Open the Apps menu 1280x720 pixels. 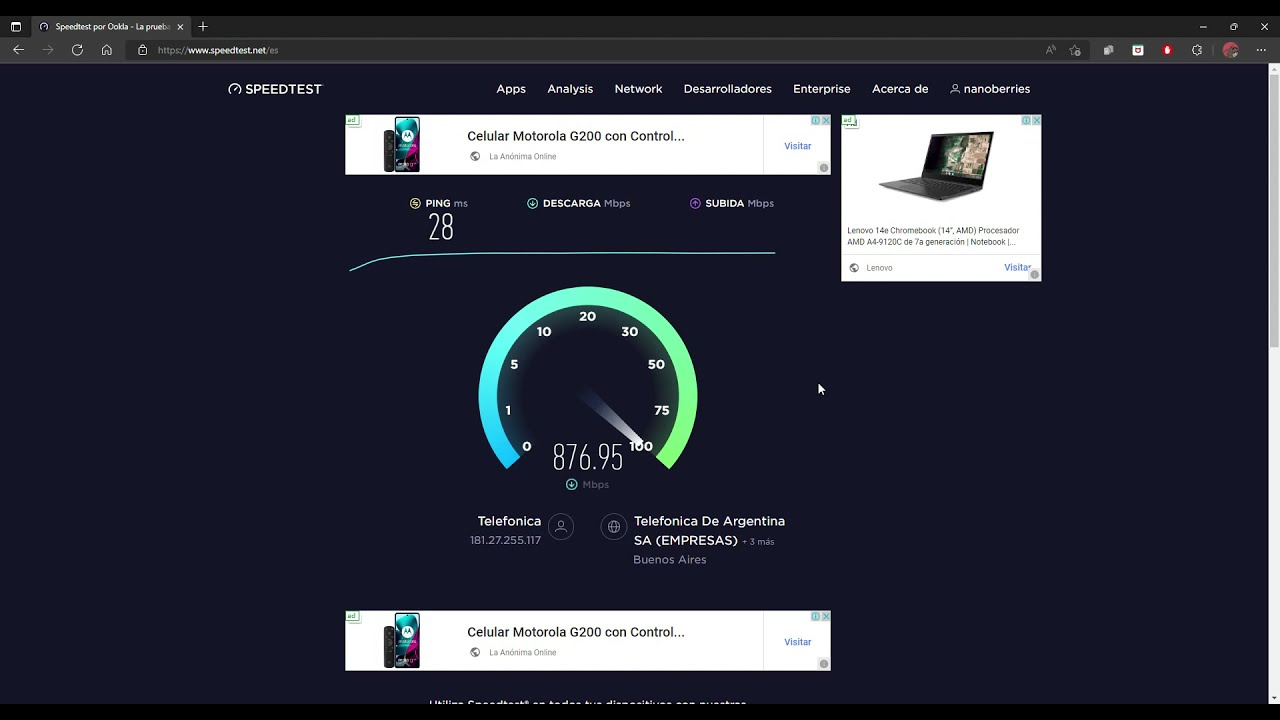[511, 89]
